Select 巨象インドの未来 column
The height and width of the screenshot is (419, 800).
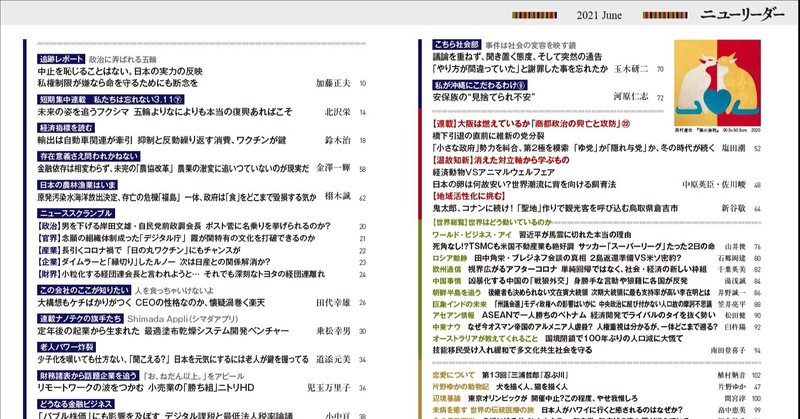tap(460, 304)
